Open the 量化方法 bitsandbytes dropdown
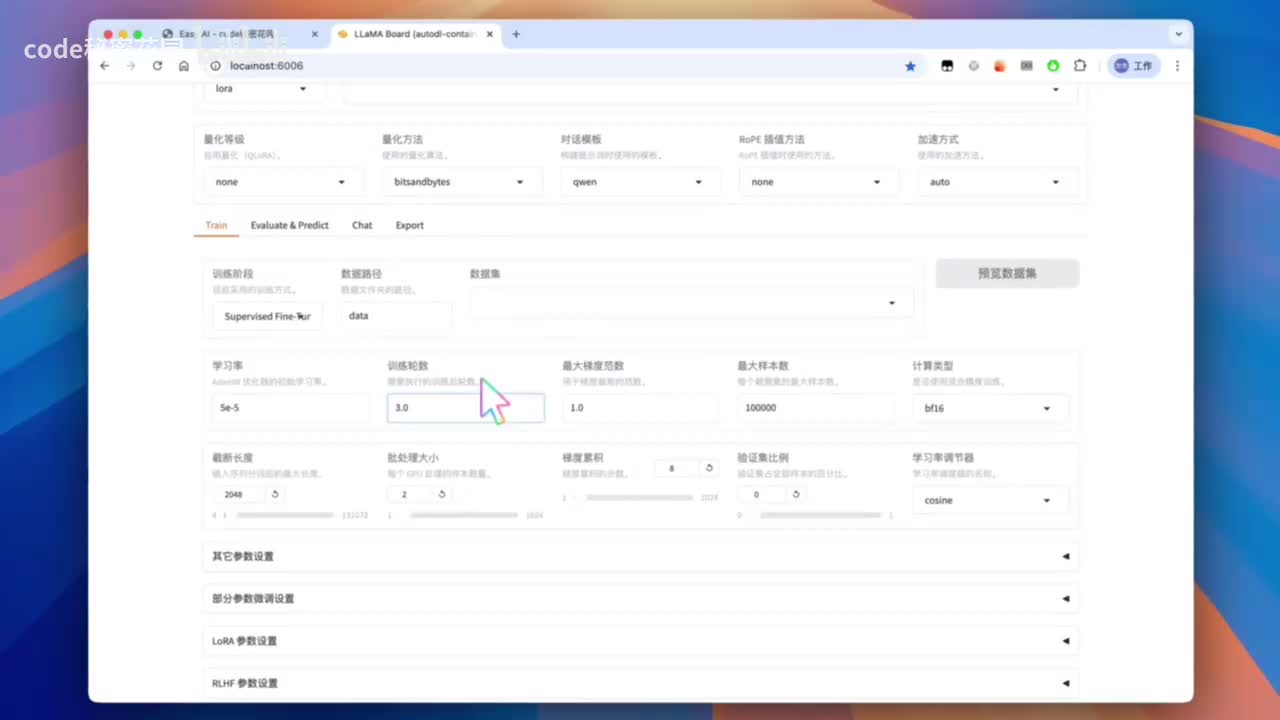Image resolution: width=1280 pixels, height=720 pixels. (460, 182)
